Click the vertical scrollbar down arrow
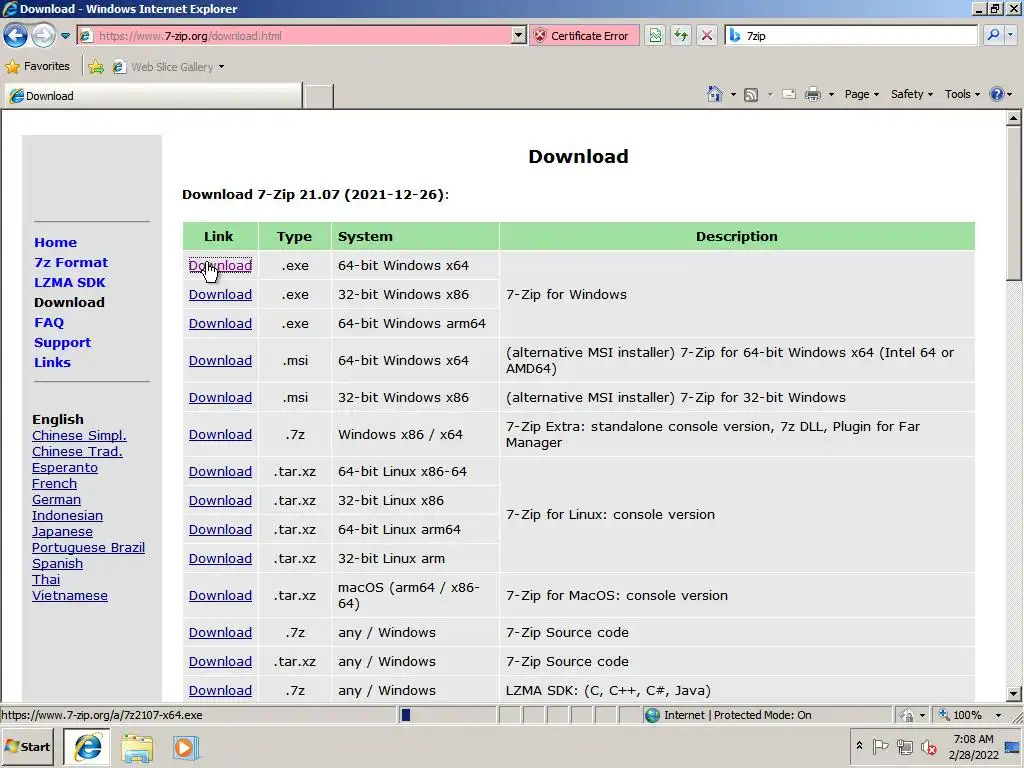Image resolution: width=1024 pixels, height=768 pixels. pos(1014,694)
